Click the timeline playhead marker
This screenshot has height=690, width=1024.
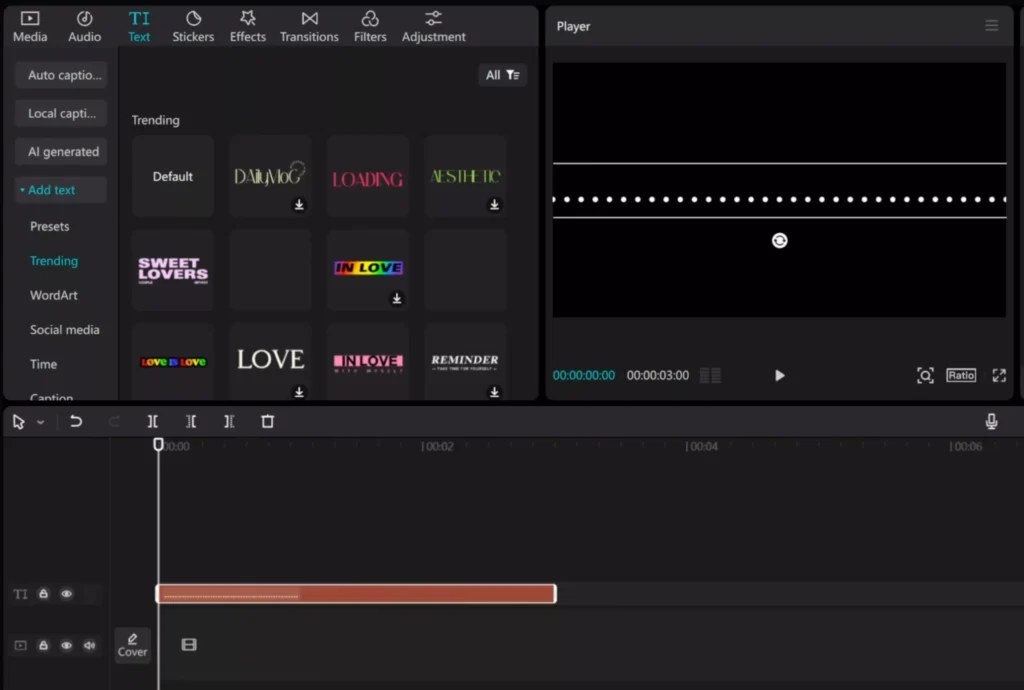158,445
